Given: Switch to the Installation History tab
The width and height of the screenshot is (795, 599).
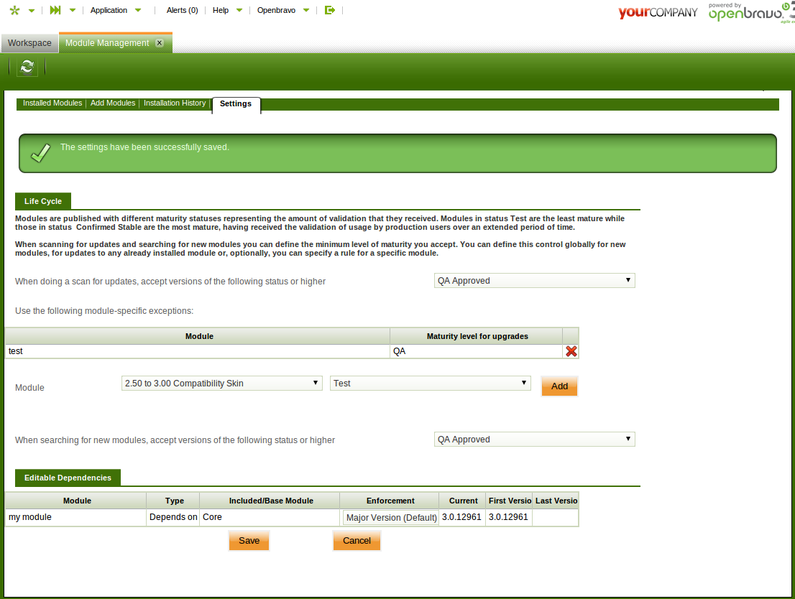Looking at the screenshot, I should [174, 103].
